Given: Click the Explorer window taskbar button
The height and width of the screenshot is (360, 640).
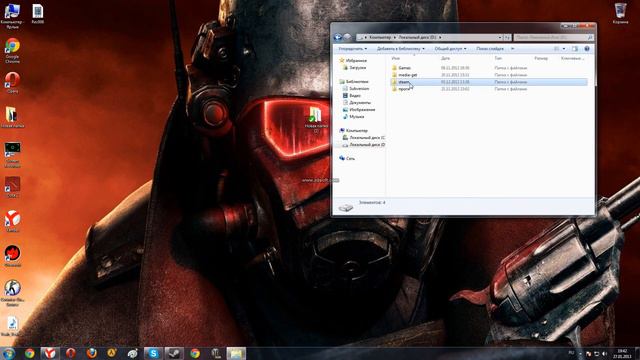Looking at the screenshot, I should [236, 353].
